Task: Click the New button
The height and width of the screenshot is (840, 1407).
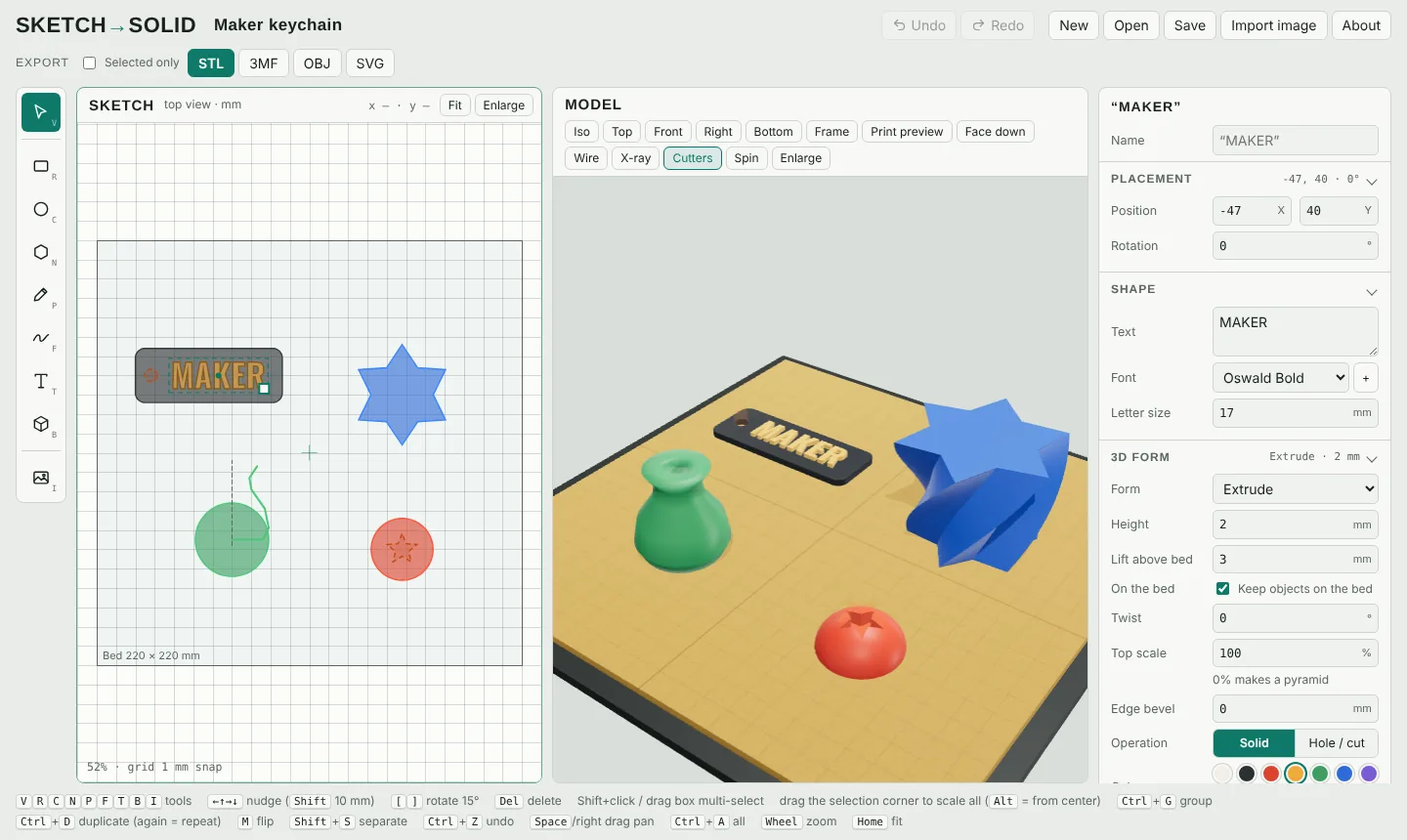Action: 1074,25
